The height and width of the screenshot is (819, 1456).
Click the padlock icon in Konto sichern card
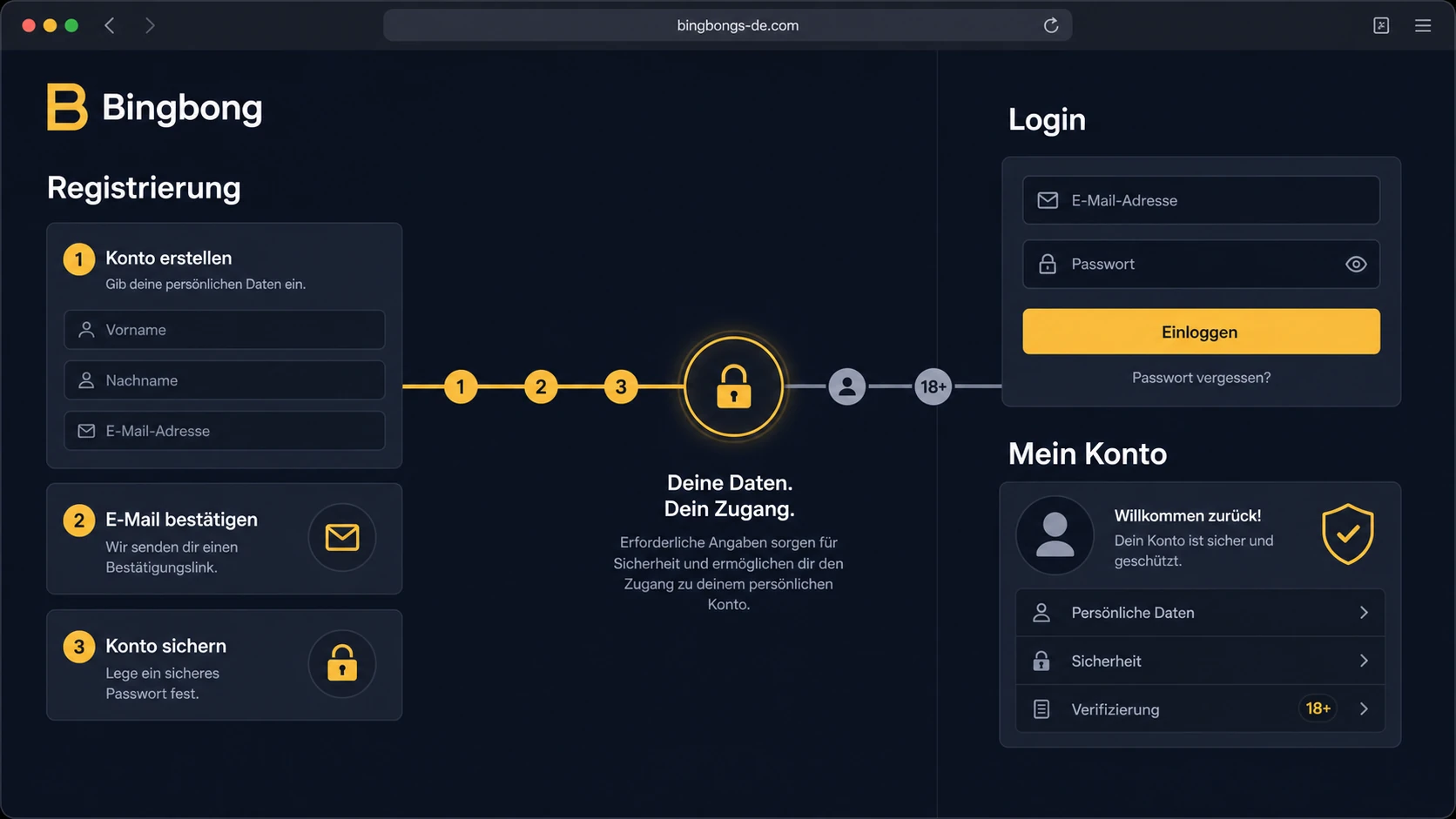342,664
